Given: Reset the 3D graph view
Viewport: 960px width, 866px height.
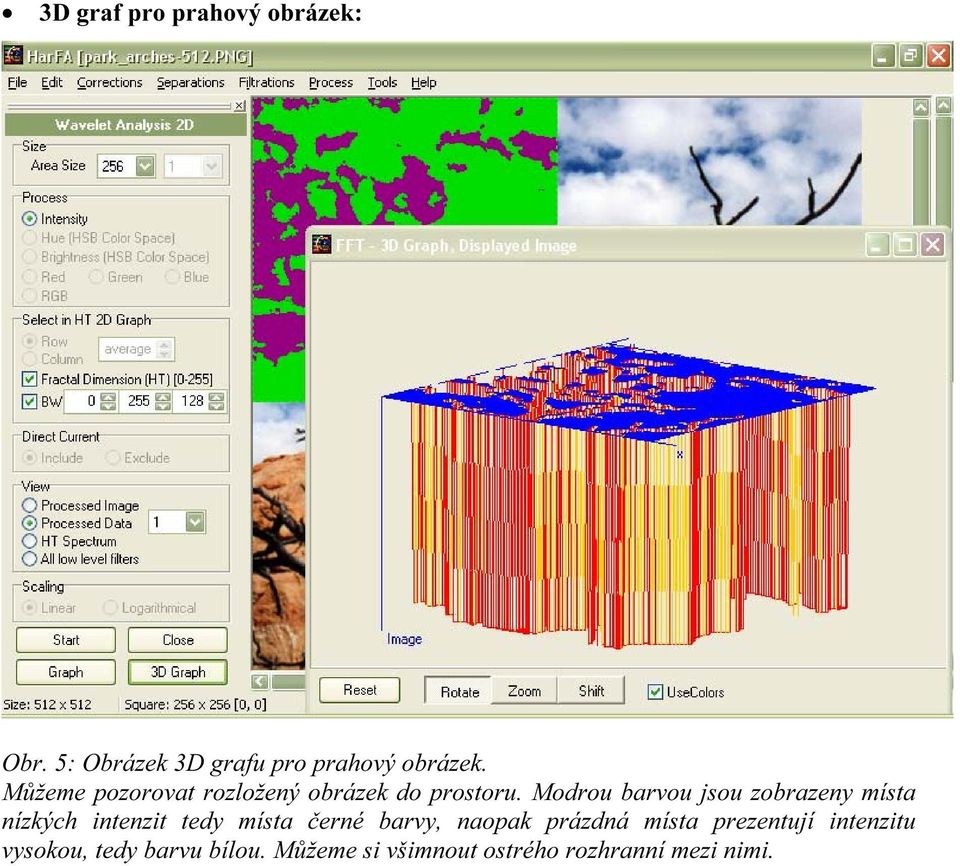Looking at the screenshot, I should point(359,690).
